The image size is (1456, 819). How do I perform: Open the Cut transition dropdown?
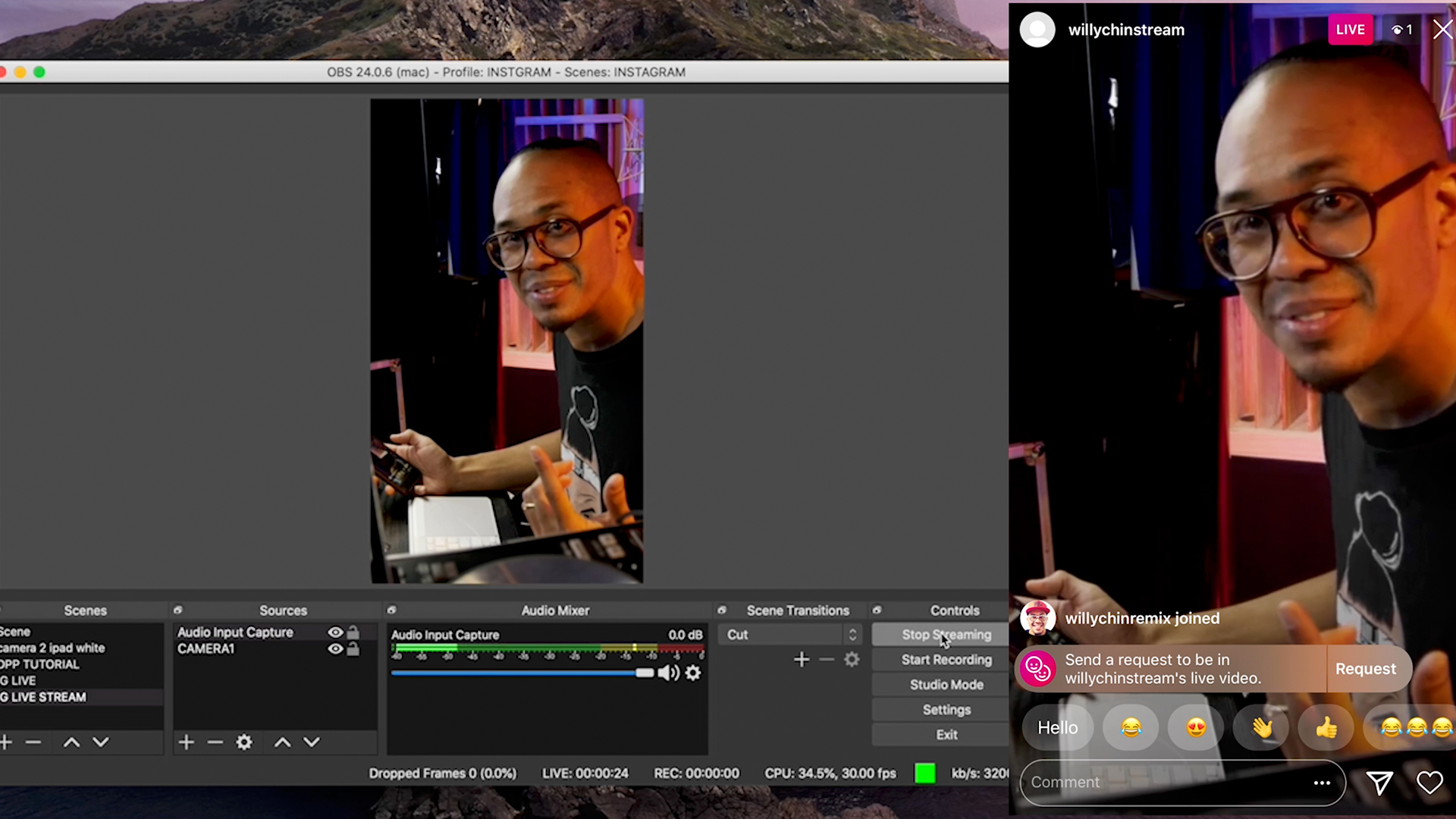click(790, 635)
